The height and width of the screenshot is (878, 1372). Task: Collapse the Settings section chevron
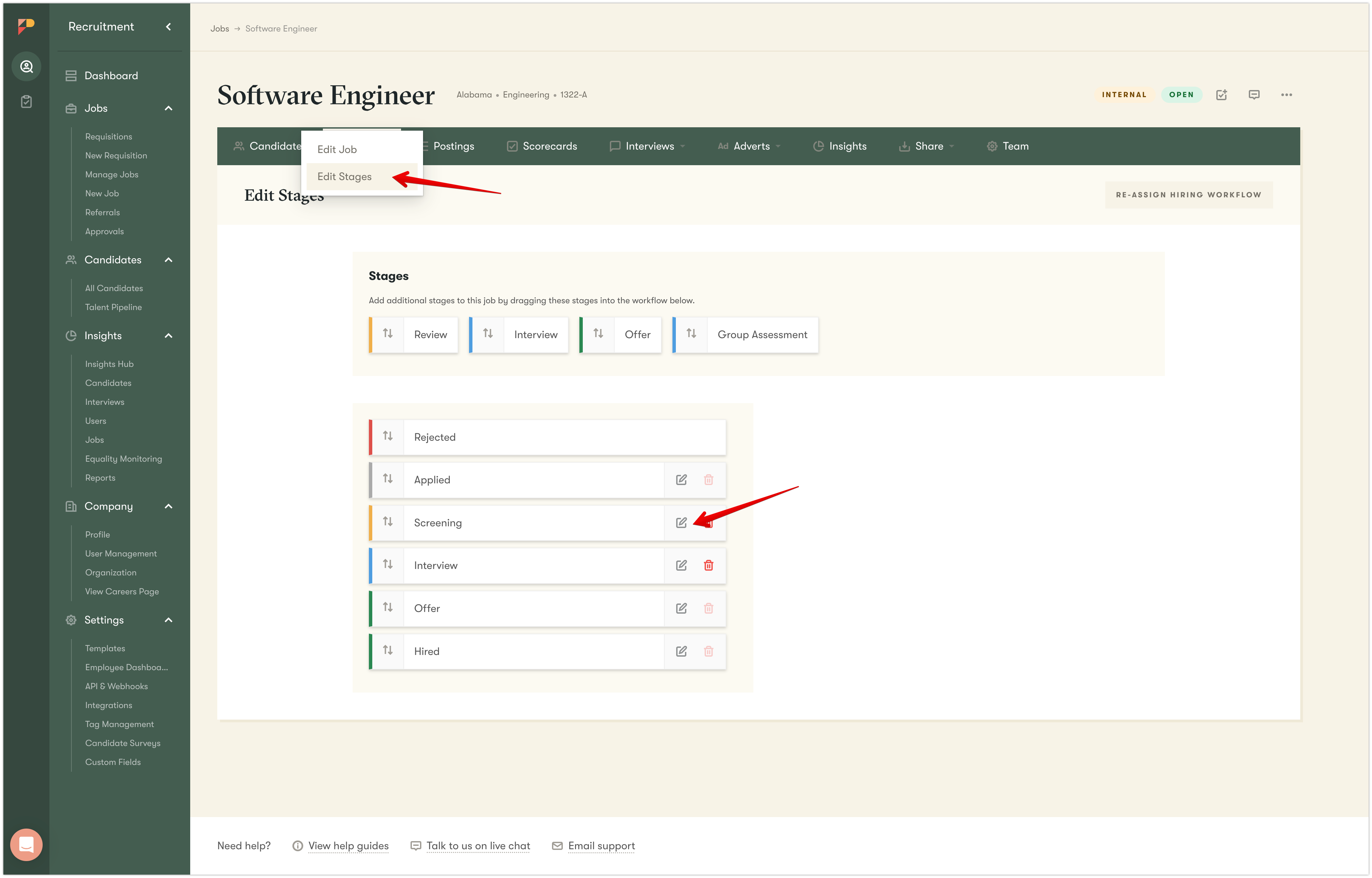click(x=168, y=620)
